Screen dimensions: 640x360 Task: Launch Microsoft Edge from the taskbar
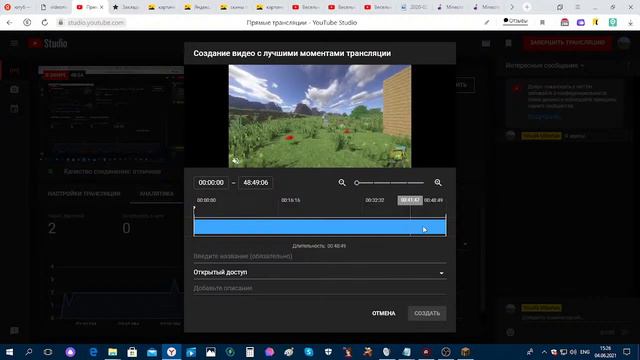(x=93, y=352)
